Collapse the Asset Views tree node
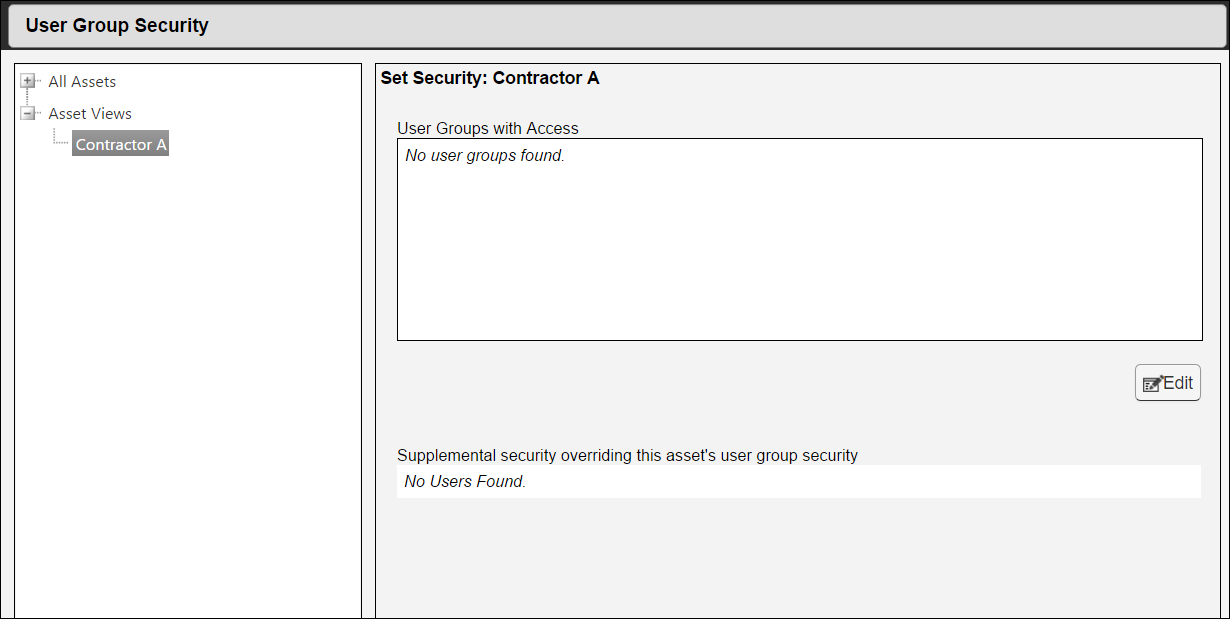 (27, 113)
